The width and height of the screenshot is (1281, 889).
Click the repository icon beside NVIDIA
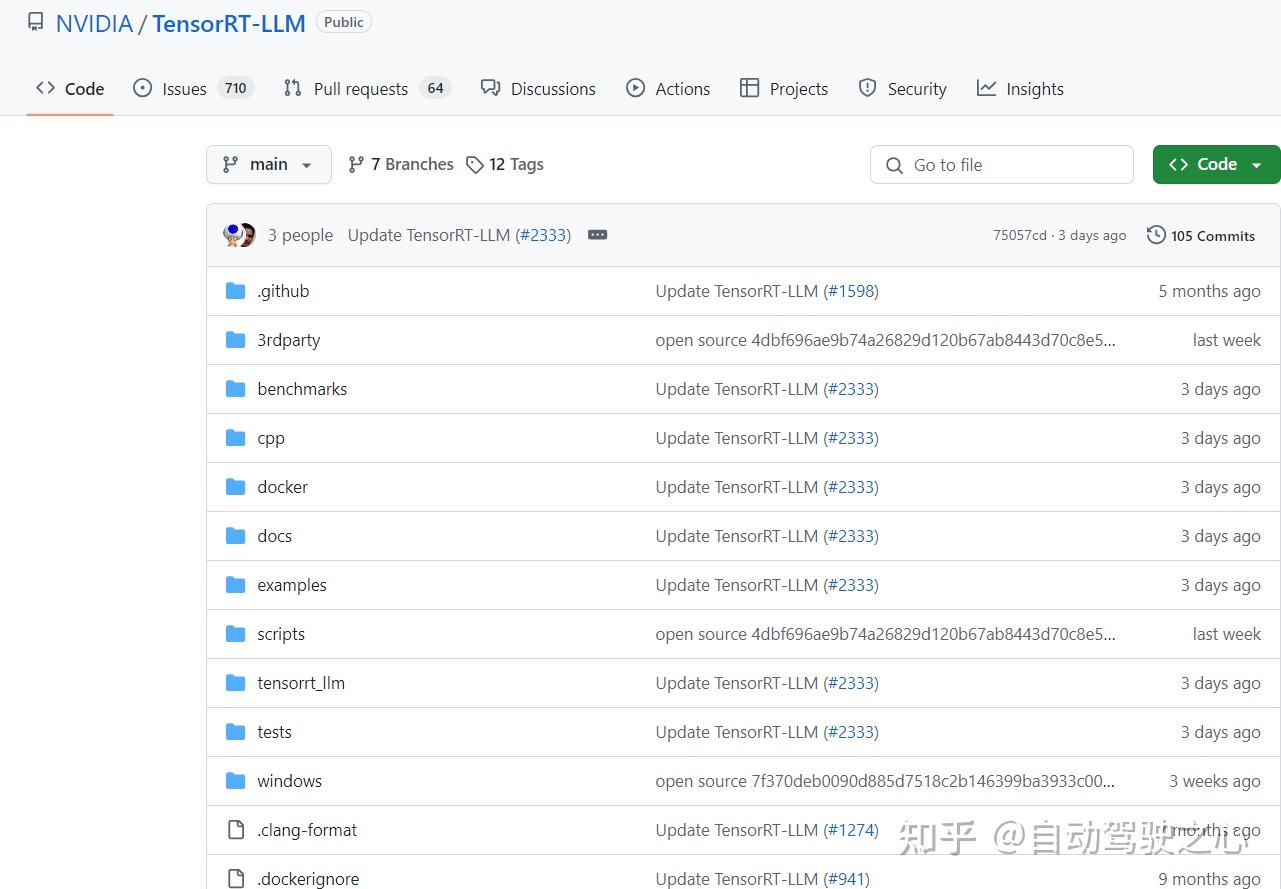click(36, 22)
